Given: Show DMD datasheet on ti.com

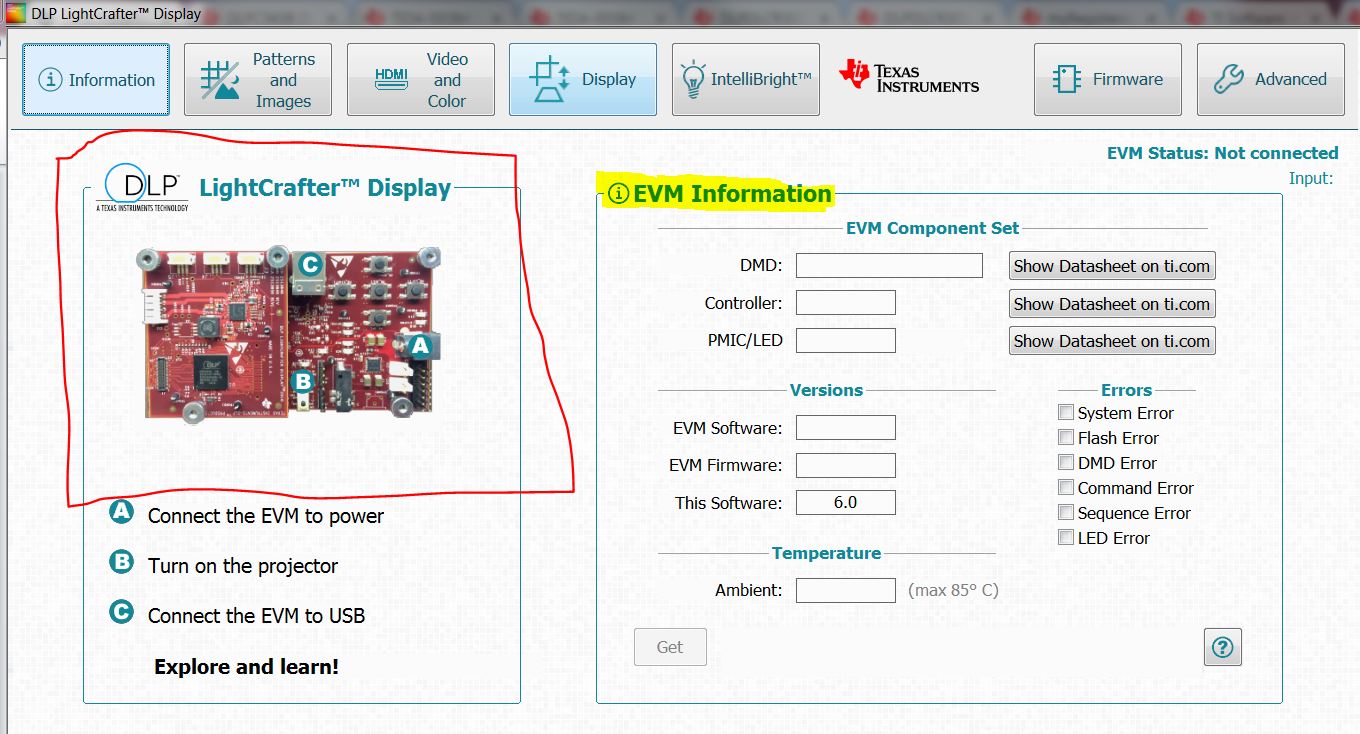Looking at the screenshot, I should [1112, 266].
